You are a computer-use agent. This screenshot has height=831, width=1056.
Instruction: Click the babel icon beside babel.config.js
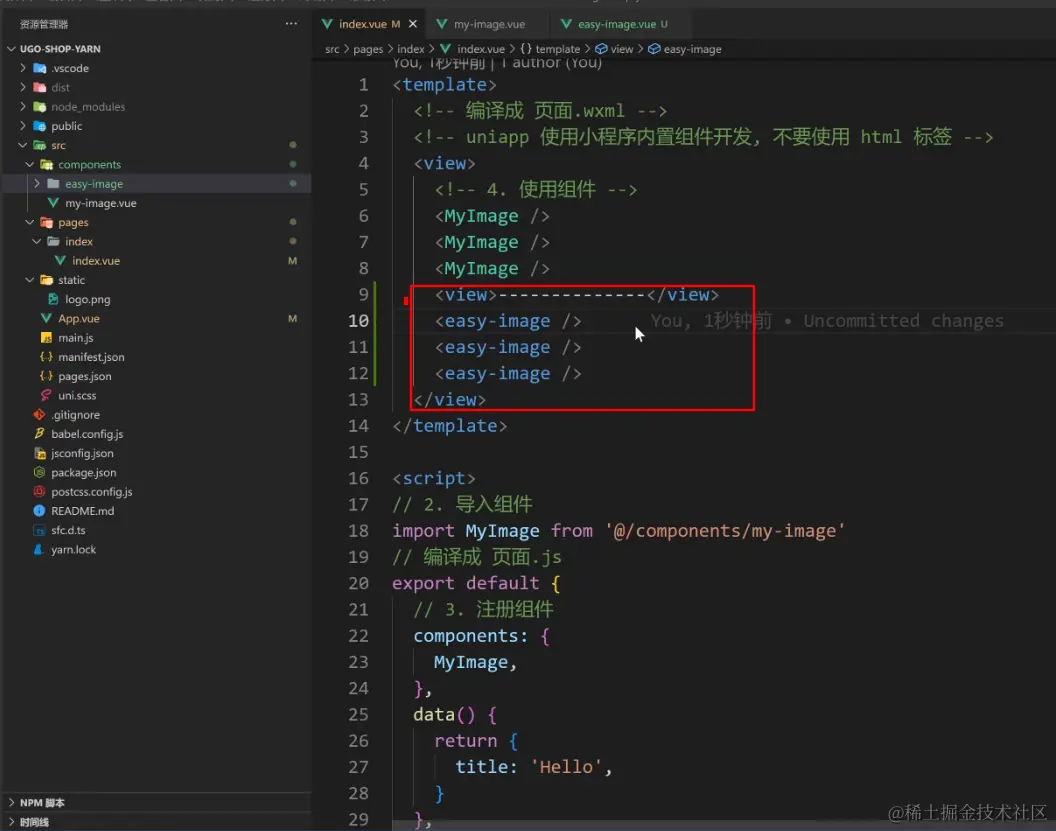(39, 434)
